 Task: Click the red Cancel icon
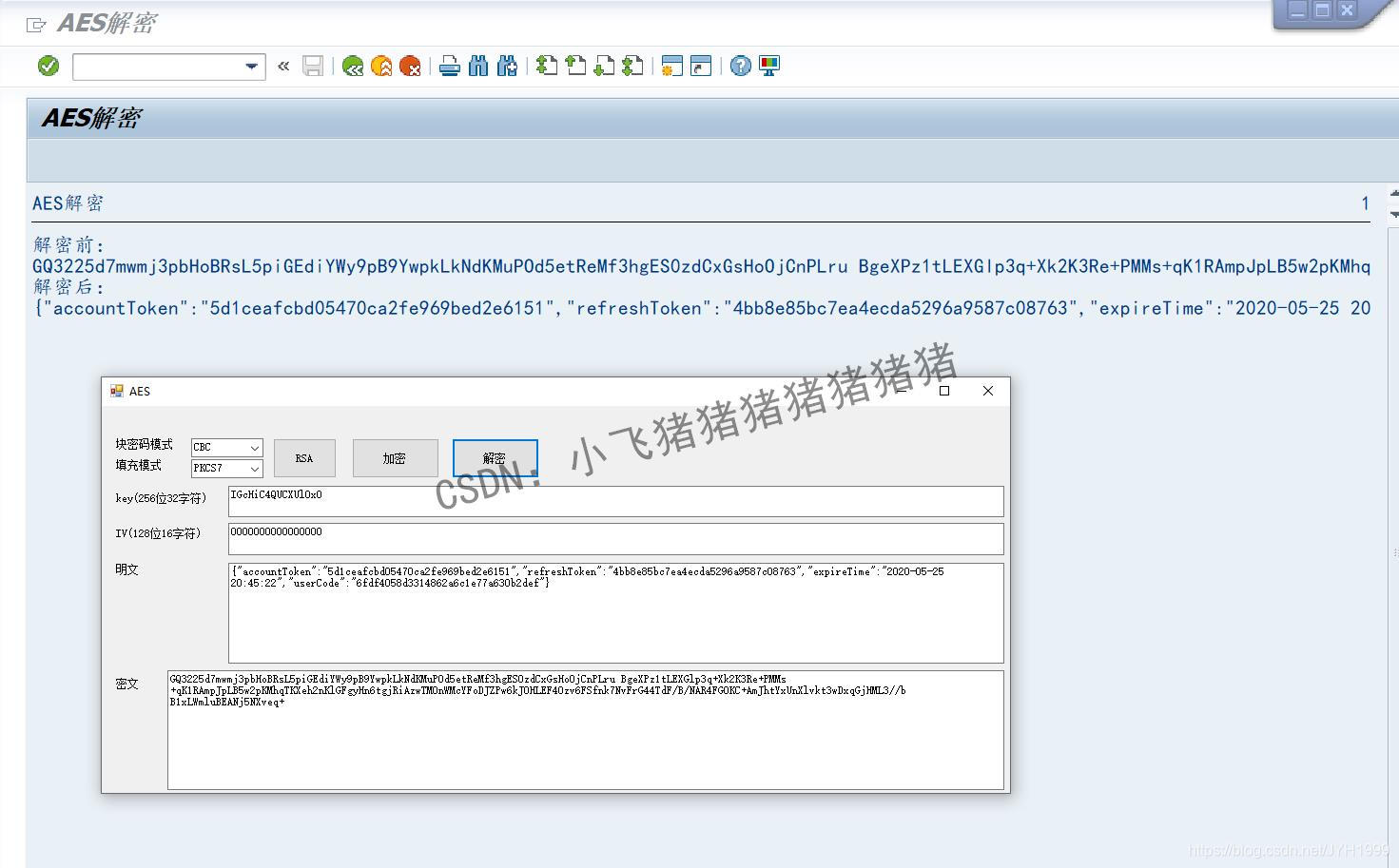(x=411, y=66)
